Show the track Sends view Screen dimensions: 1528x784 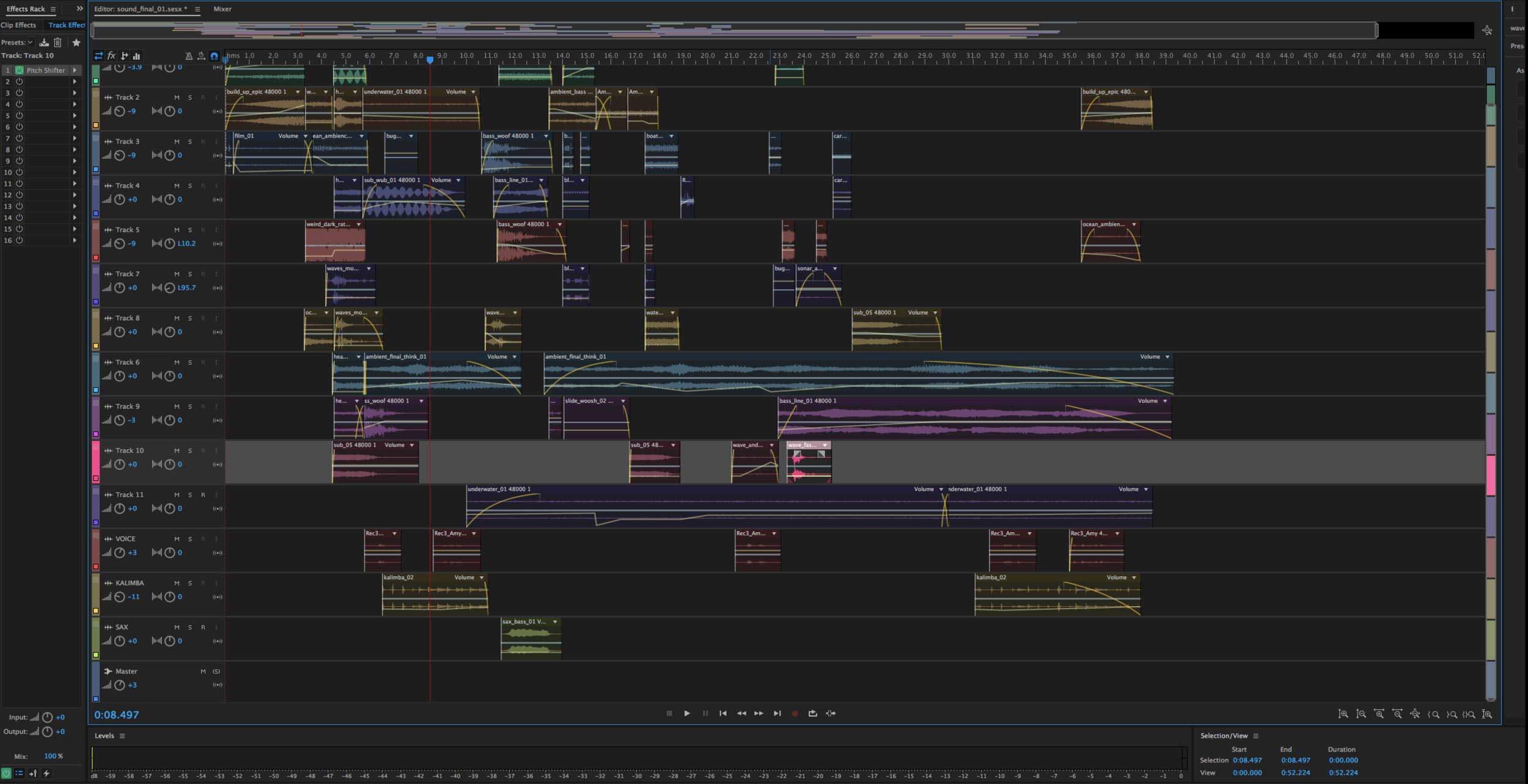[x=124, y=56]
